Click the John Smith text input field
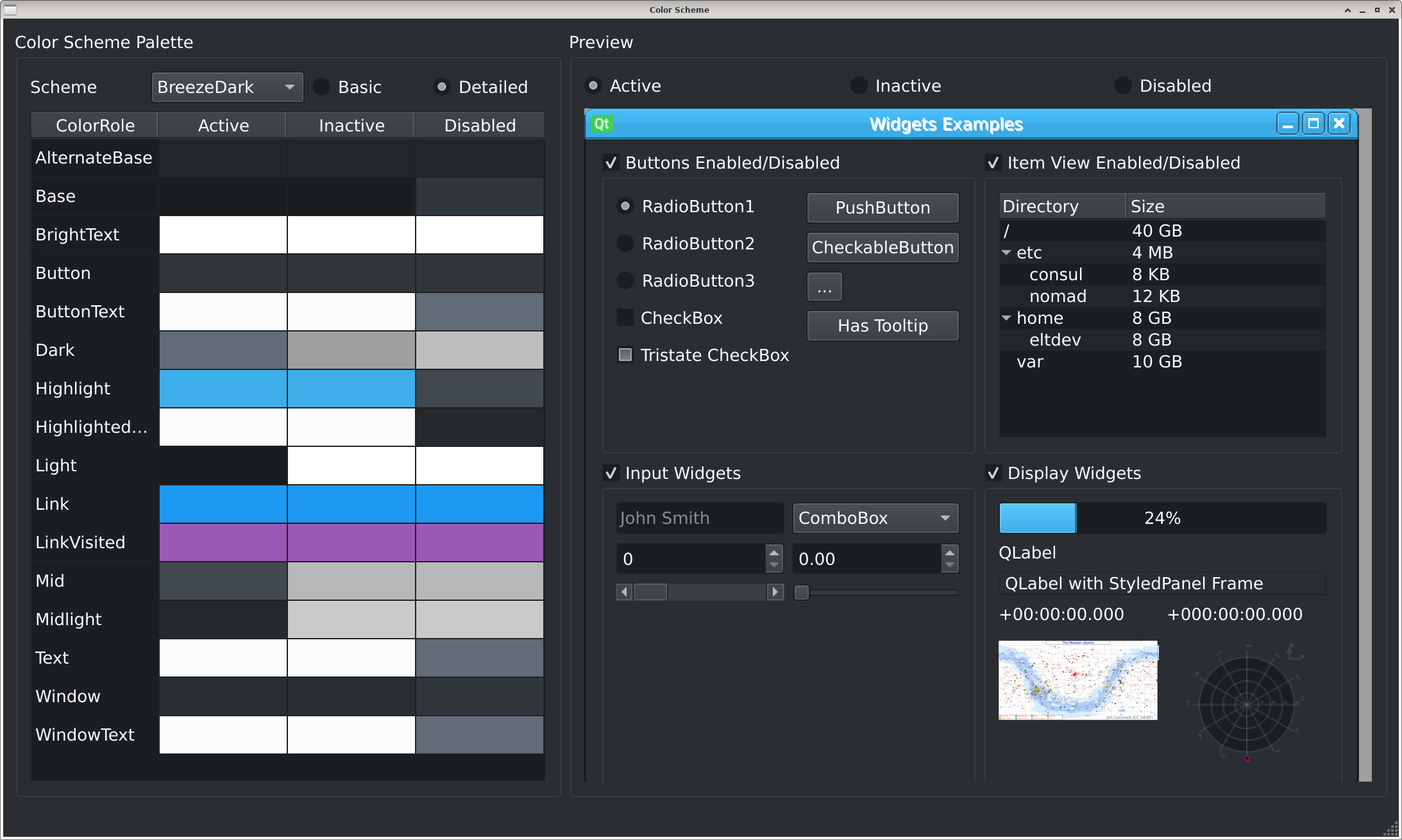This screenshot has width=1402, height=840. [x=699, y=517]
